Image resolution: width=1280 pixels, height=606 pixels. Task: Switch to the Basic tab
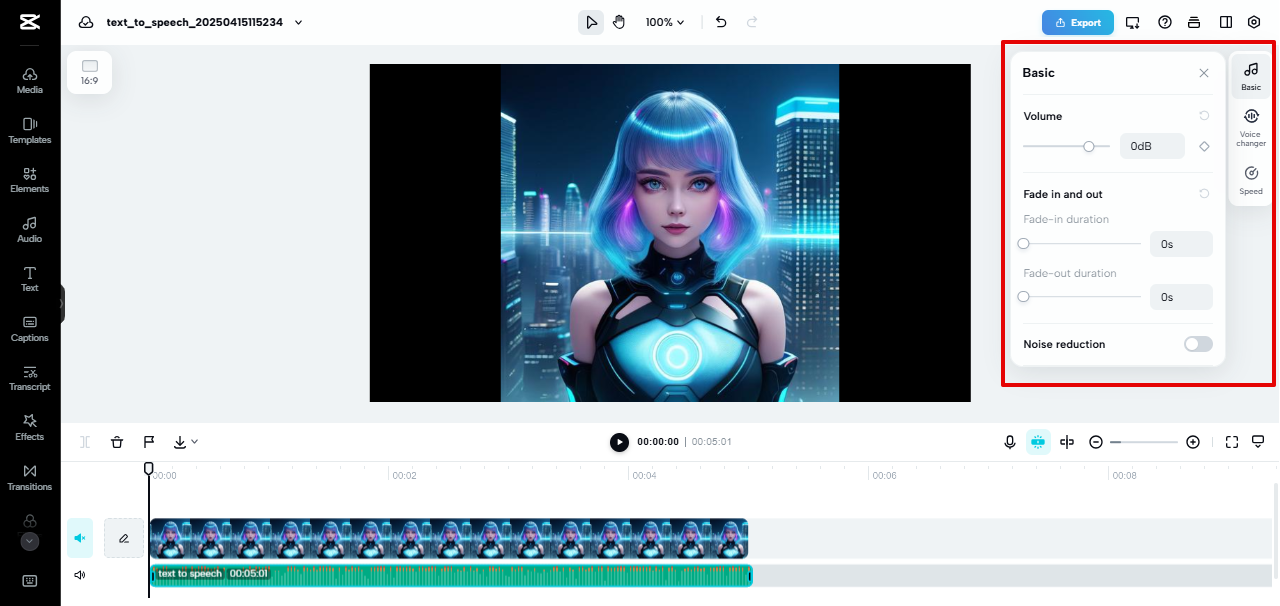(1250, 75)
